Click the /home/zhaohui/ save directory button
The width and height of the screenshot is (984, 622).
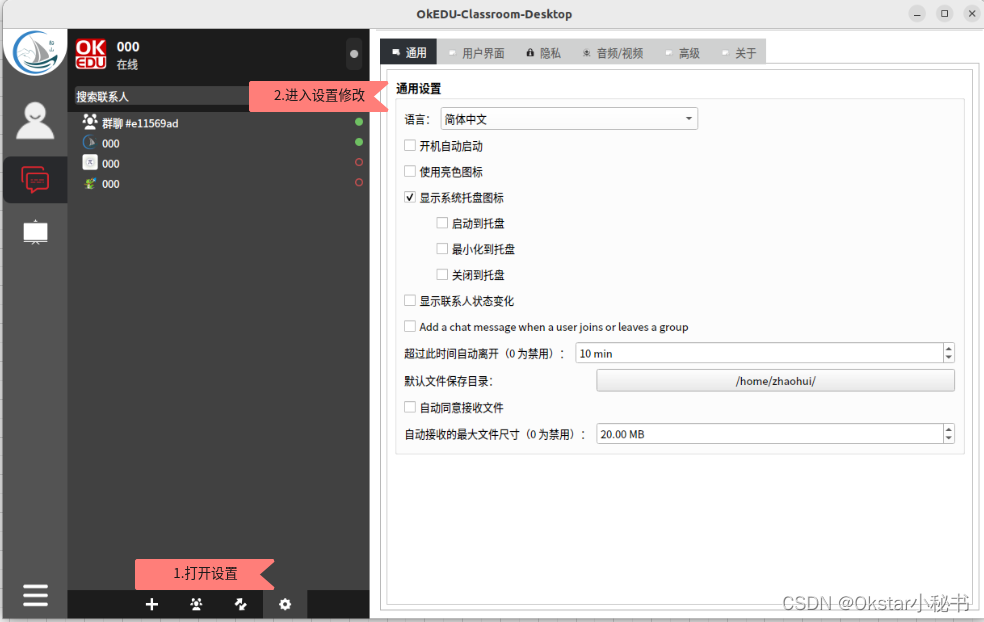pyautogui.click(x=776, y=381)
